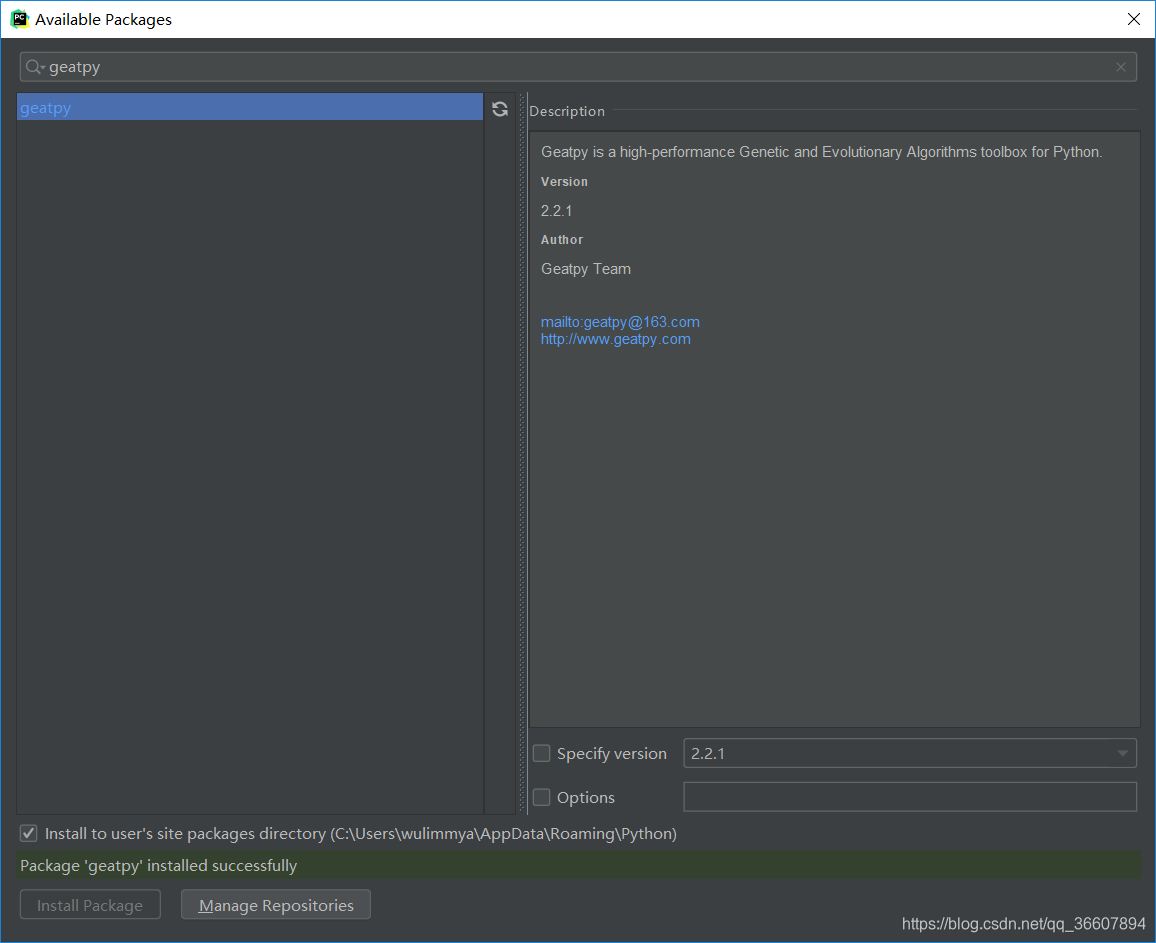Open the mailto:geatpy@163.com link
The image size is (1156, 943).
point(620,322)
